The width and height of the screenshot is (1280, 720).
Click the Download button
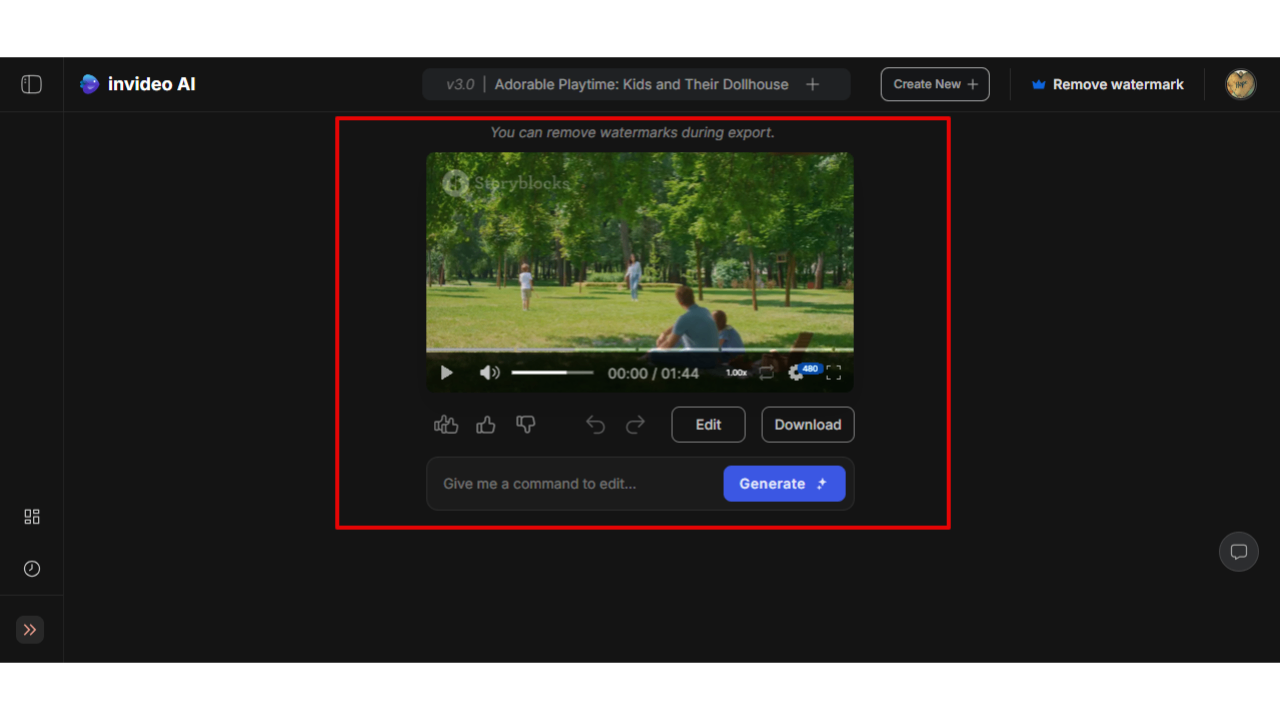click(807, 424)
